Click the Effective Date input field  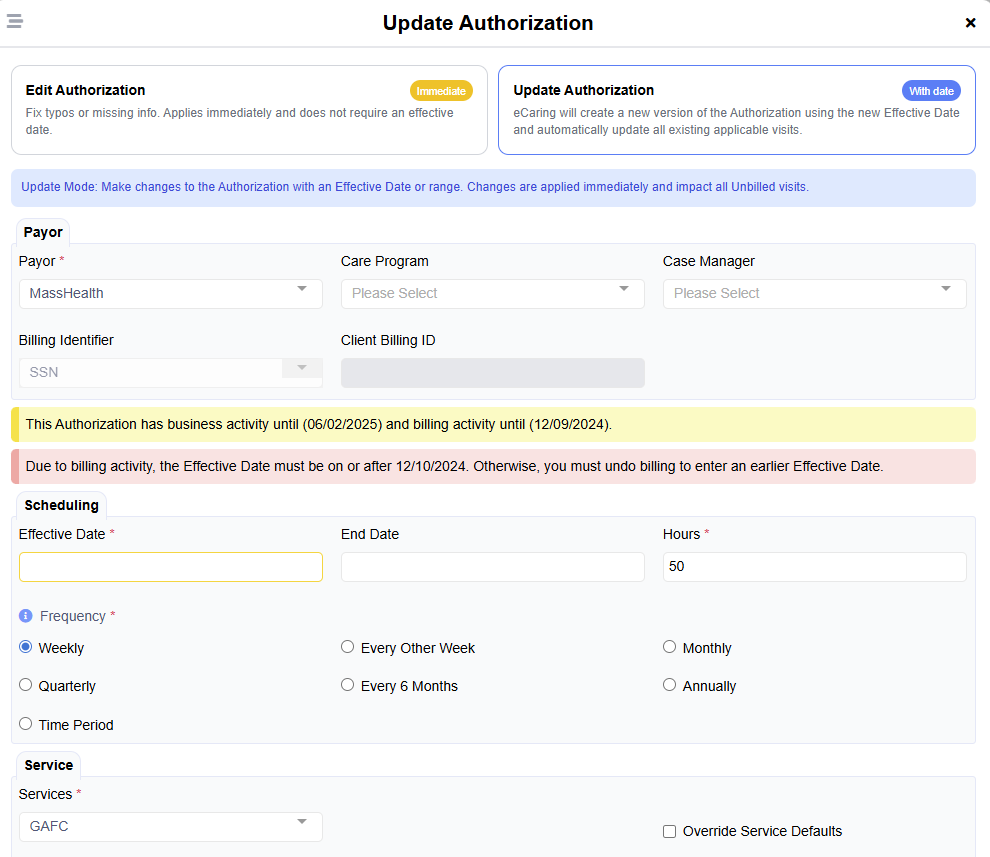[x=170, y=566]
